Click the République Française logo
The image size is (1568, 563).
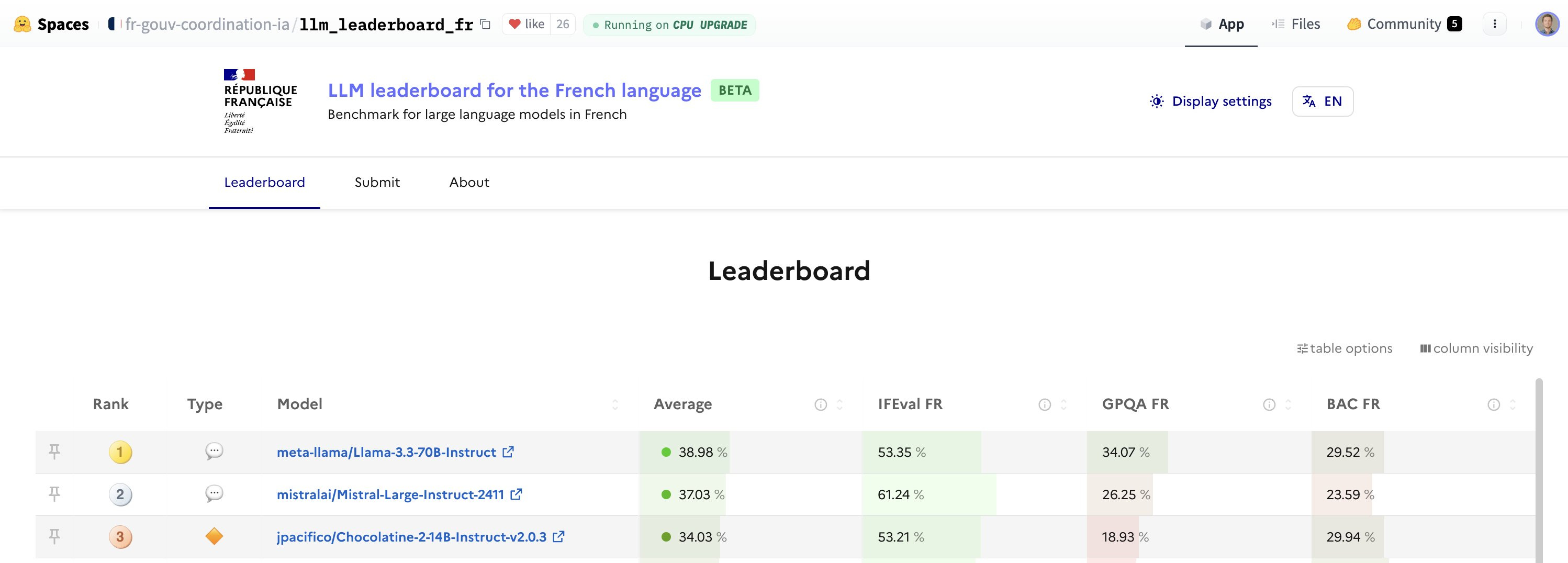(260, 101)
